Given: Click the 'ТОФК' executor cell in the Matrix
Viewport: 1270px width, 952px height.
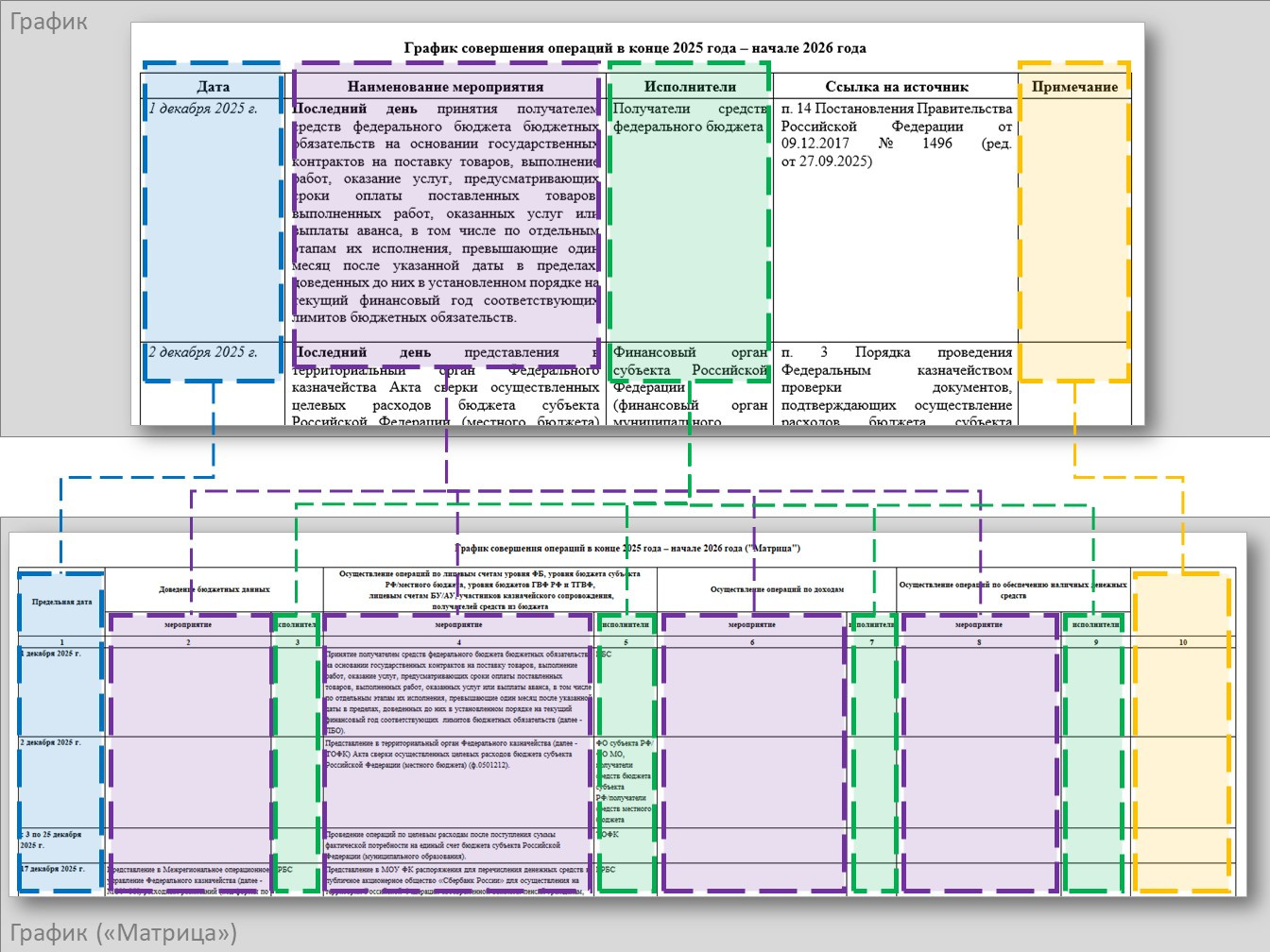Looking at the screenshot, I should (608, 835).
